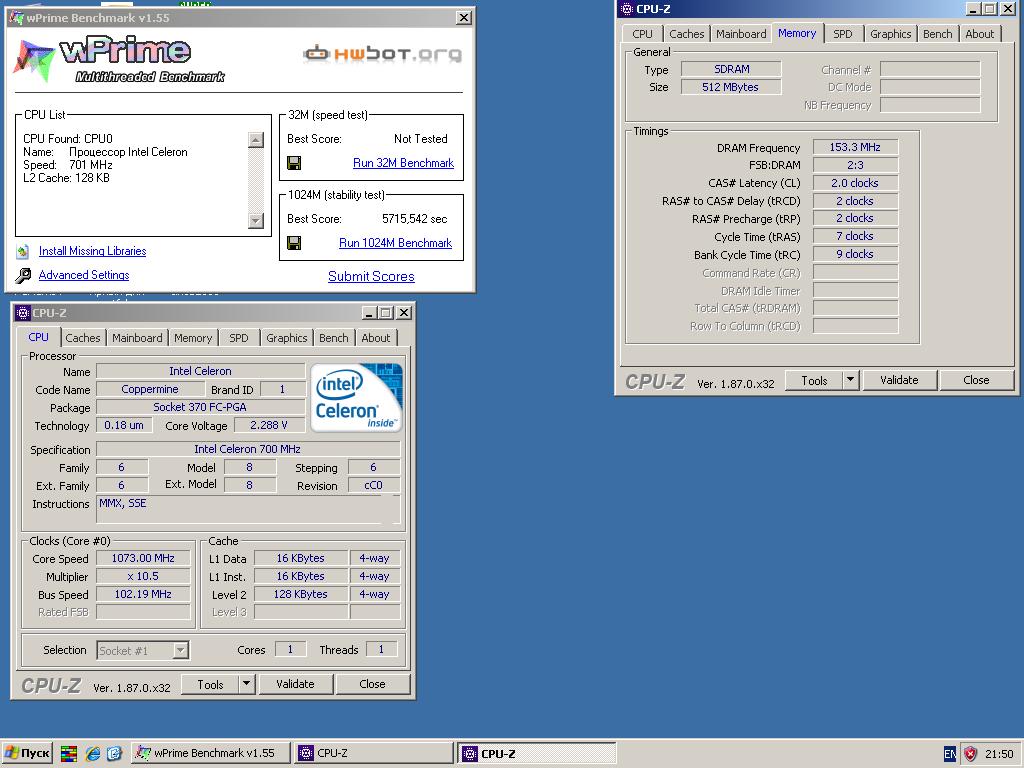Click the active CPU-Z taskbar button
The image size is (1024, 768).
coord(537,753)
